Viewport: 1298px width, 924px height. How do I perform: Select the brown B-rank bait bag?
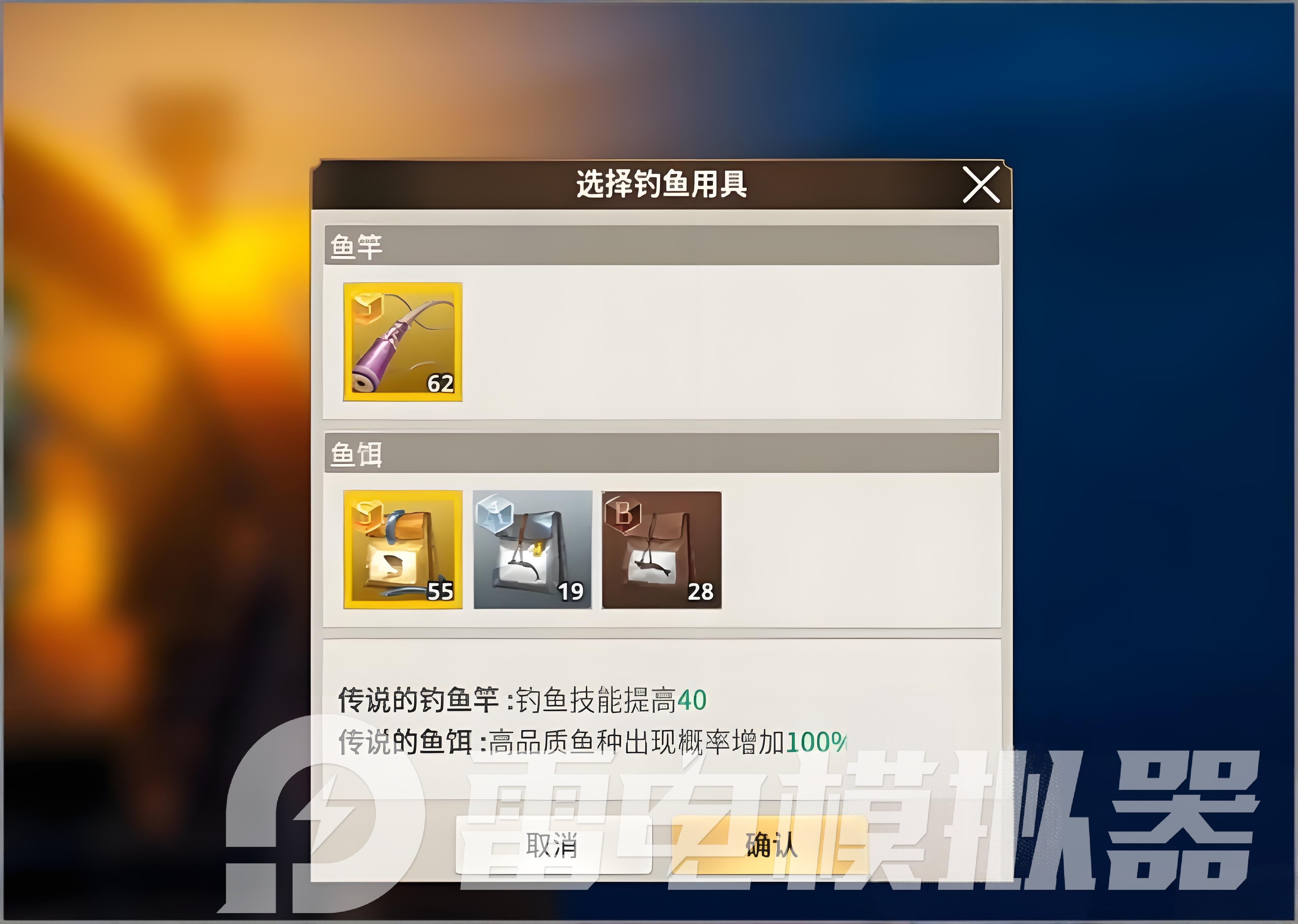(x=662, y=550)
